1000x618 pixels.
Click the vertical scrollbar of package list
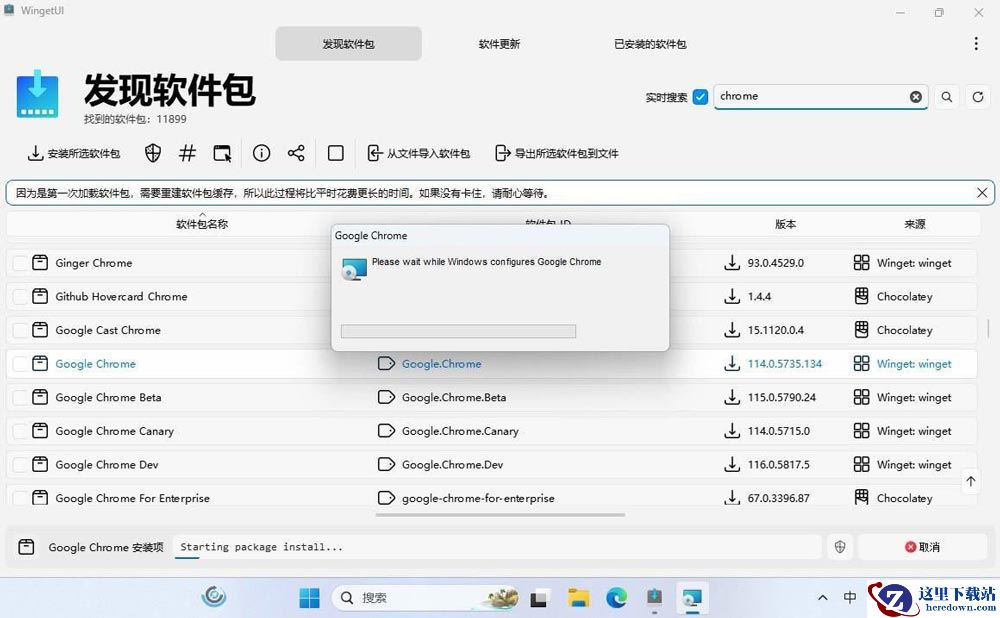[989, 328]
